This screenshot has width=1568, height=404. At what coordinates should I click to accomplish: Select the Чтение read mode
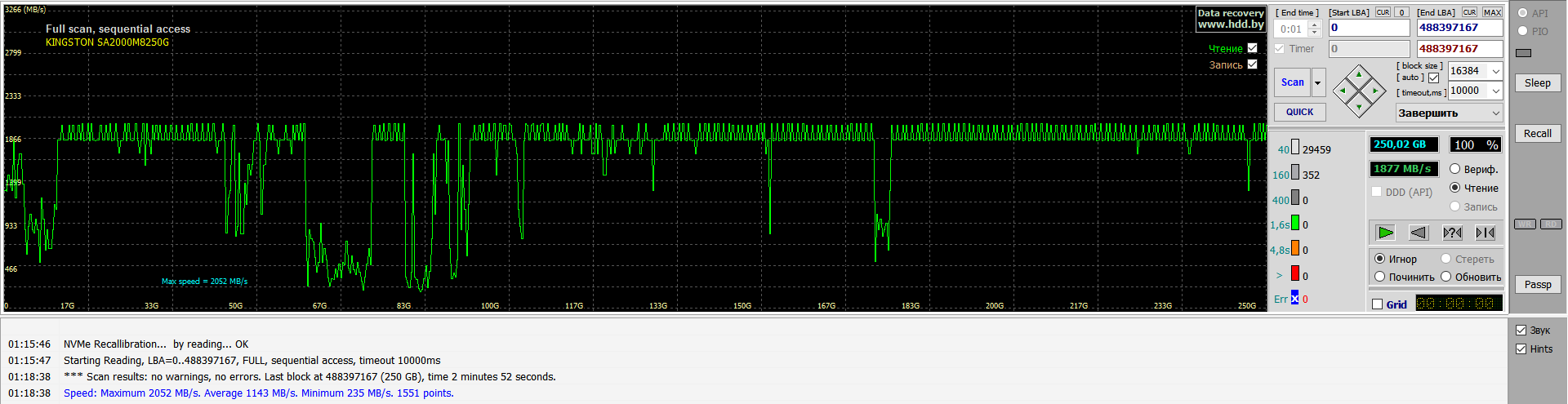click(1454, 188)
